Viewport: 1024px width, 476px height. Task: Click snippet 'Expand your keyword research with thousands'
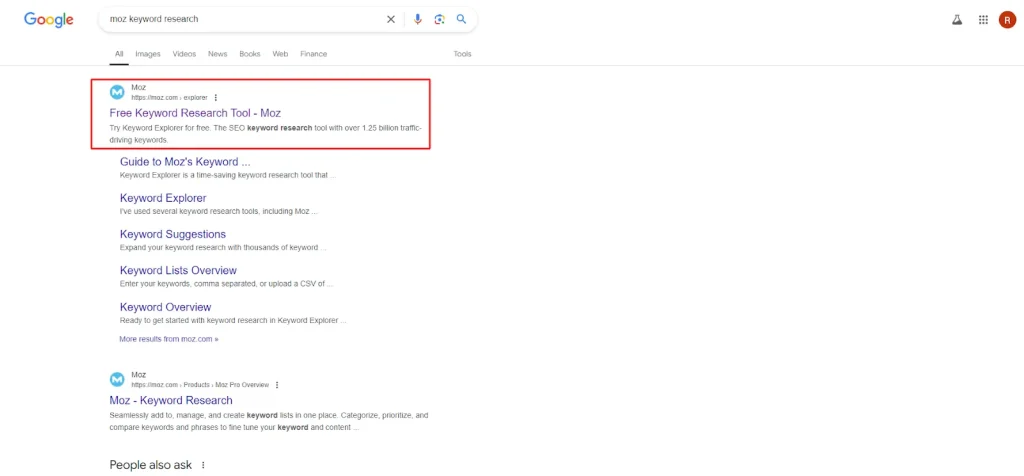[x=223, y=248]
